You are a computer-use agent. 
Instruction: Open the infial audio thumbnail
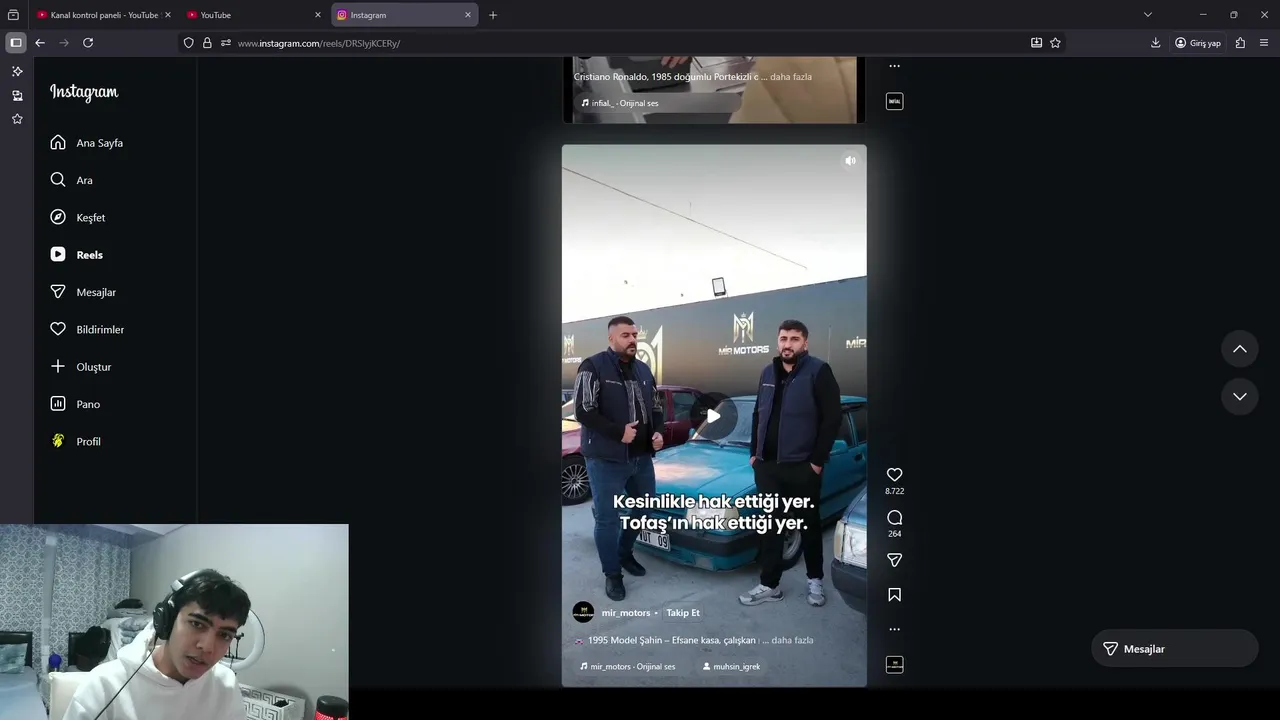895,101
